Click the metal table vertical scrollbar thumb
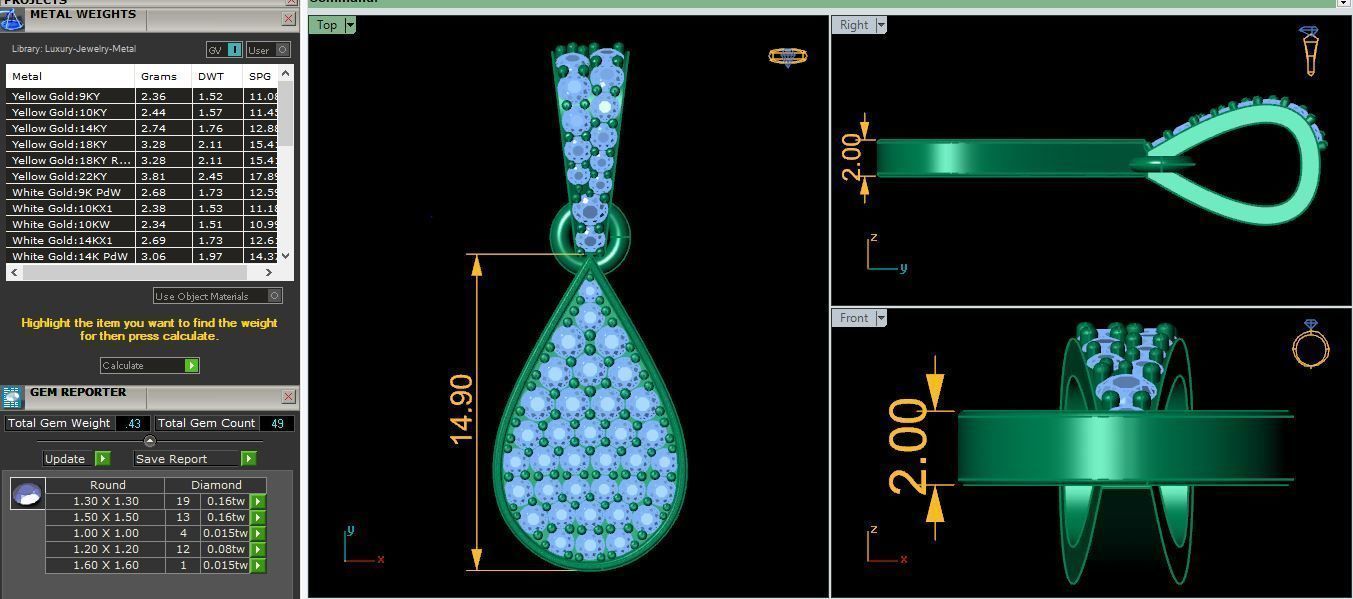 286,113
